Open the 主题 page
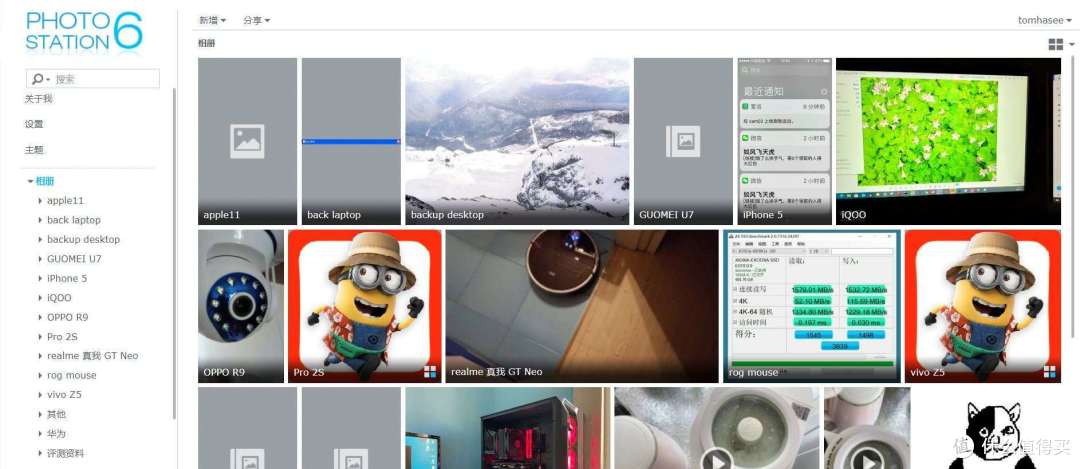1080x469 pixels. click(x=34, y=150)
